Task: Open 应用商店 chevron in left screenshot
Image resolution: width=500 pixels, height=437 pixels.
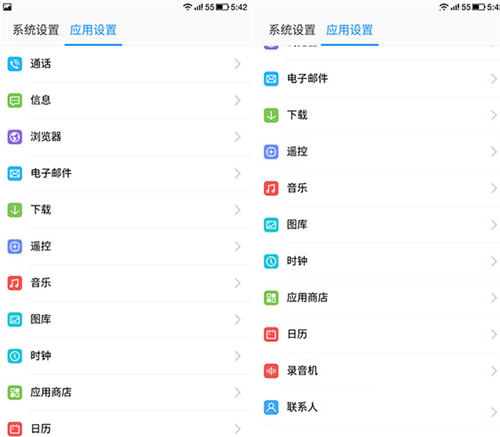Action: [237, 393]
